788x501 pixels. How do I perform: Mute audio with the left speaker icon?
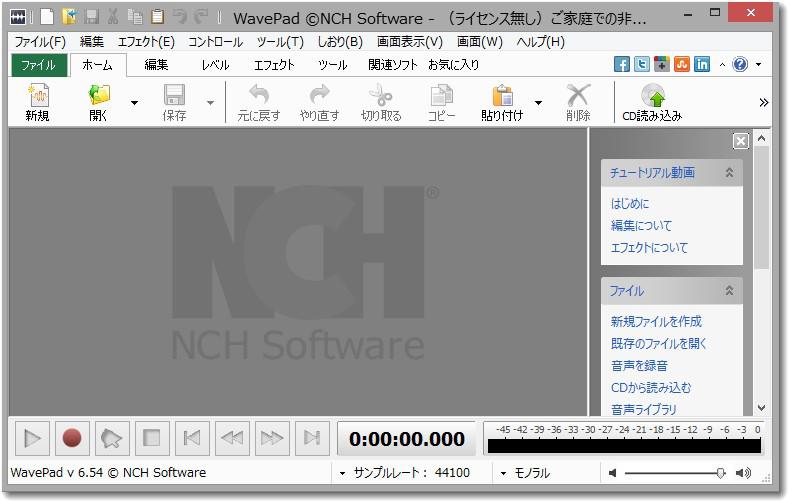tap(613, 473)
